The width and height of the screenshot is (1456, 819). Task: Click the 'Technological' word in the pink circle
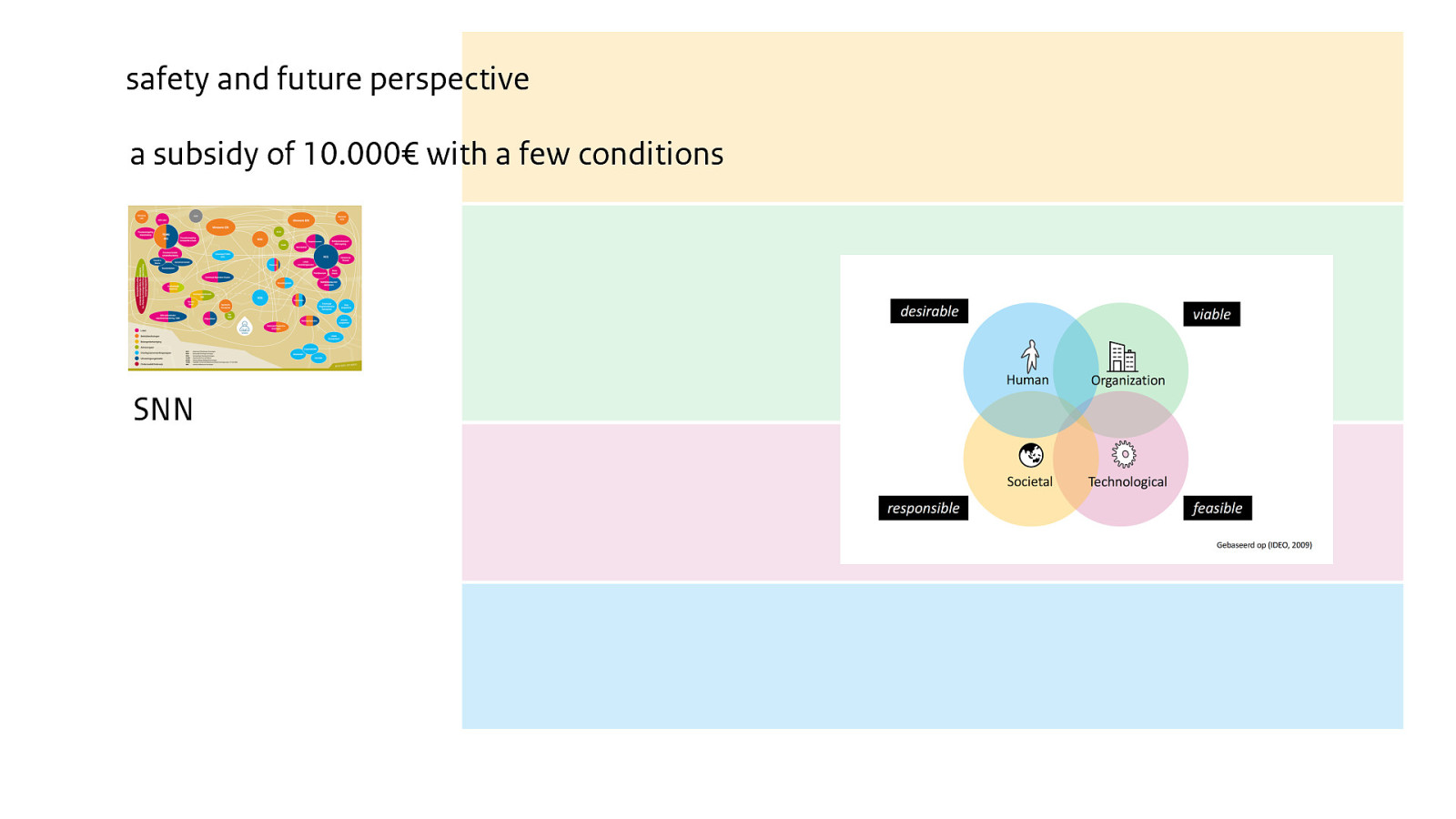(1127, 482)
